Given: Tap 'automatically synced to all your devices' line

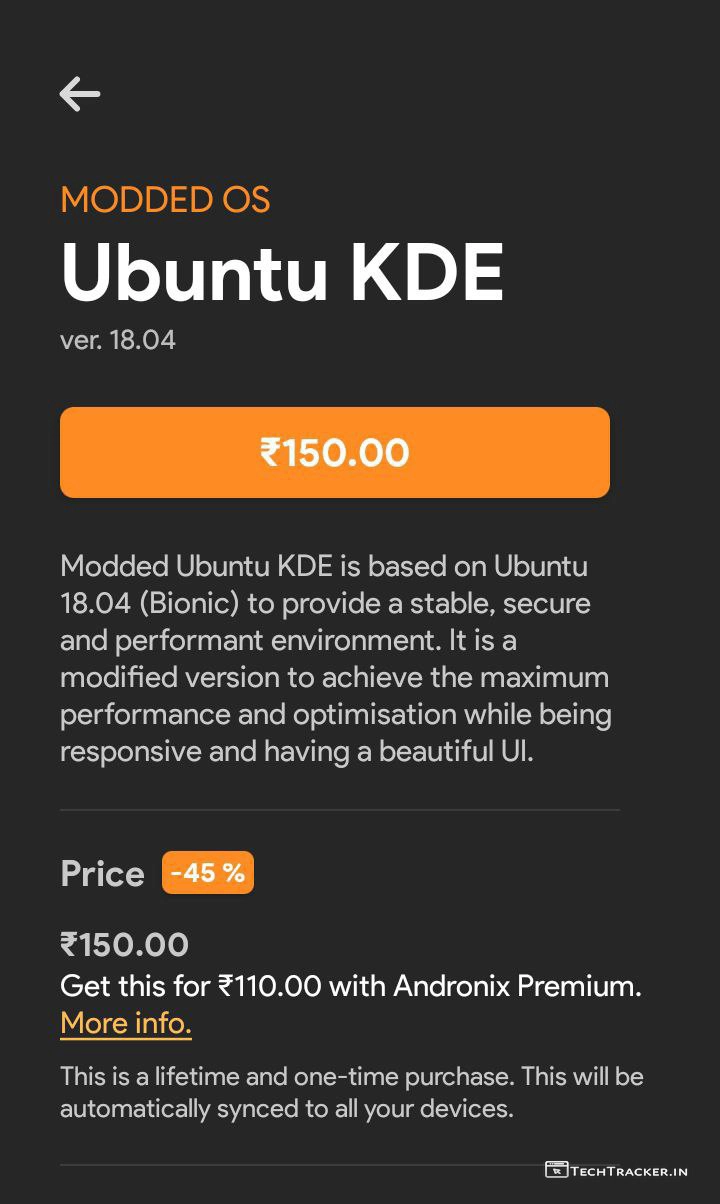Looking at the screenshot, I should (x=286, y=1109).
